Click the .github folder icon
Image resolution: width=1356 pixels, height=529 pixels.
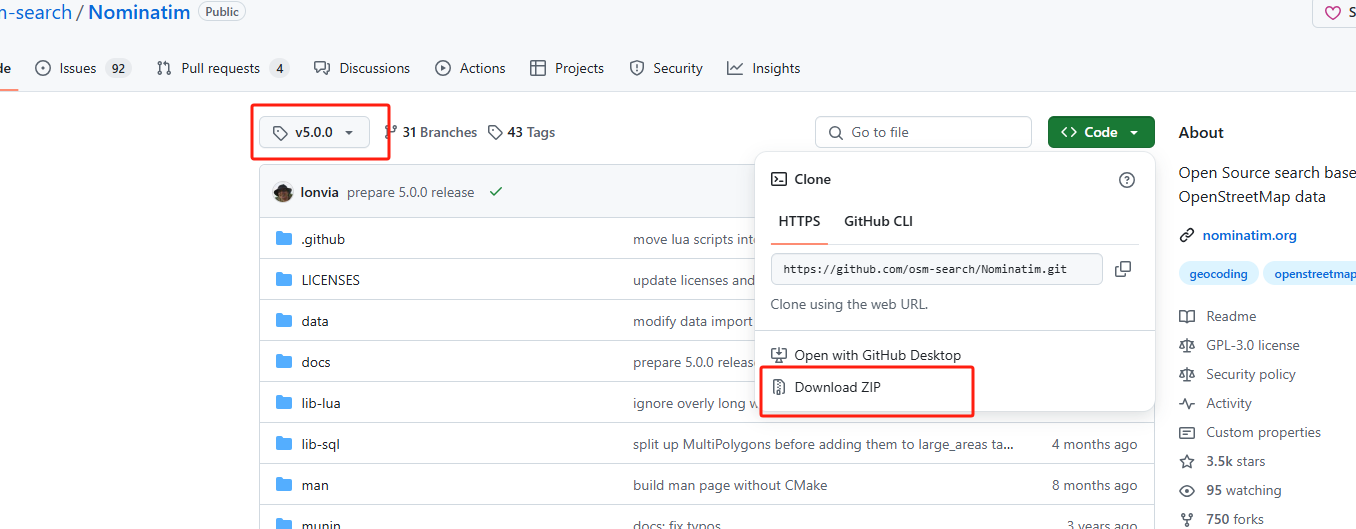tap(284, 239)
